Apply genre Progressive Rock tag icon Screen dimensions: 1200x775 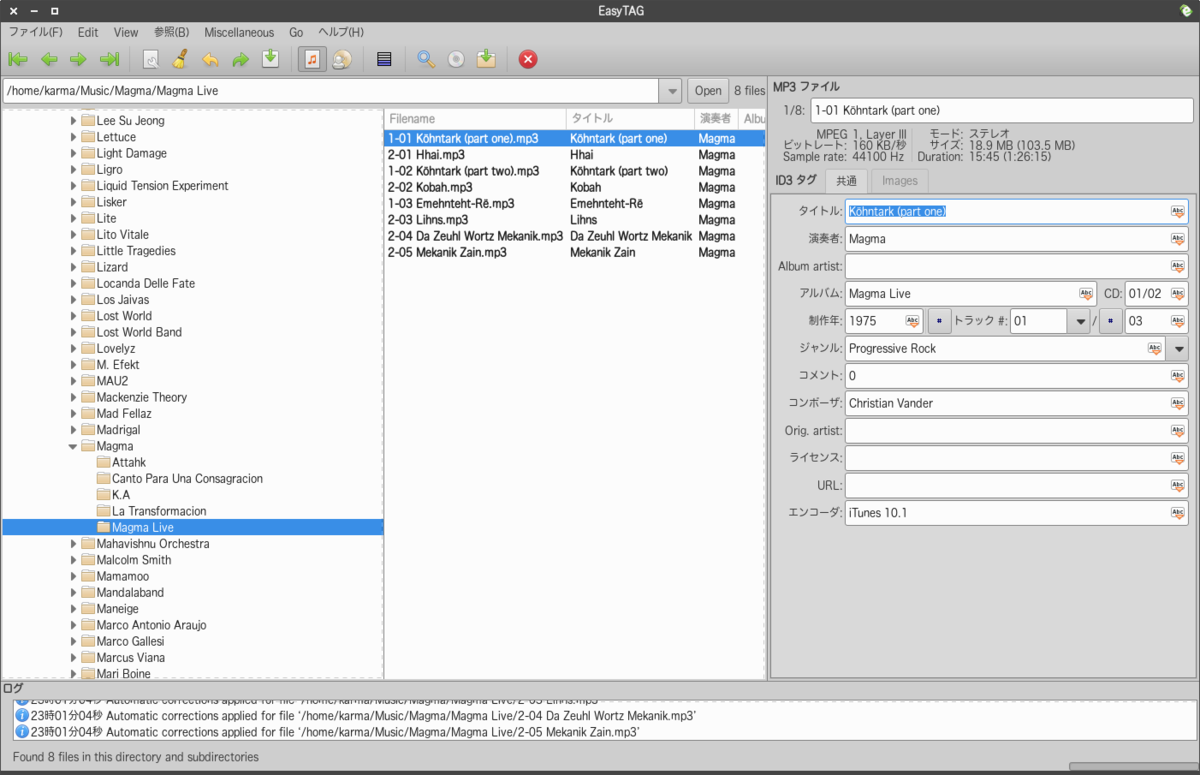1155,349
